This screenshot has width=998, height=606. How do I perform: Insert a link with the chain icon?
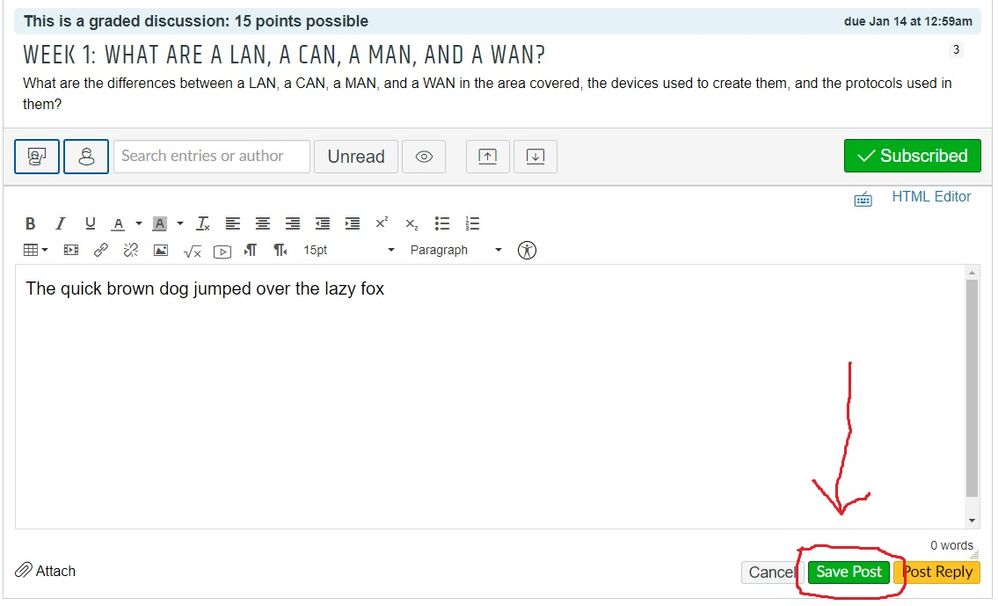tap(101, 251)
